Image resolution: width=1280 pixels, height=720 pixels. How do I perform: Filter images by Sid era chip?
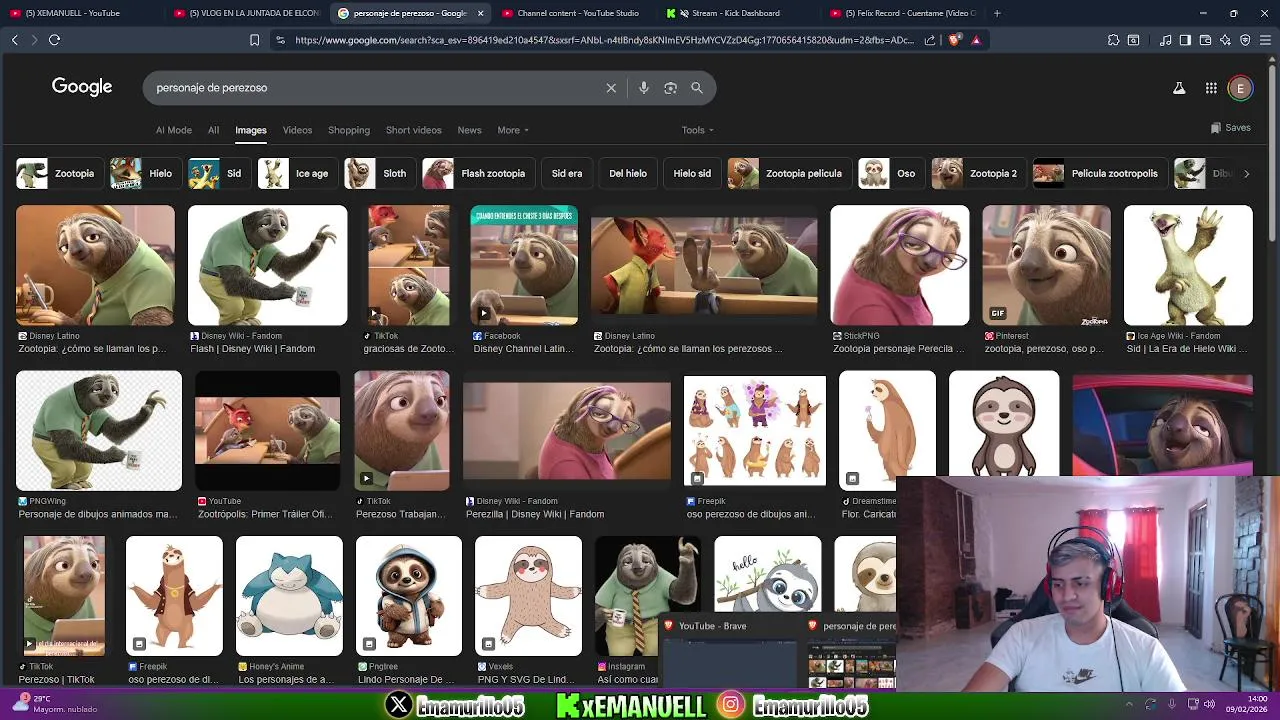tap(567, 173)
